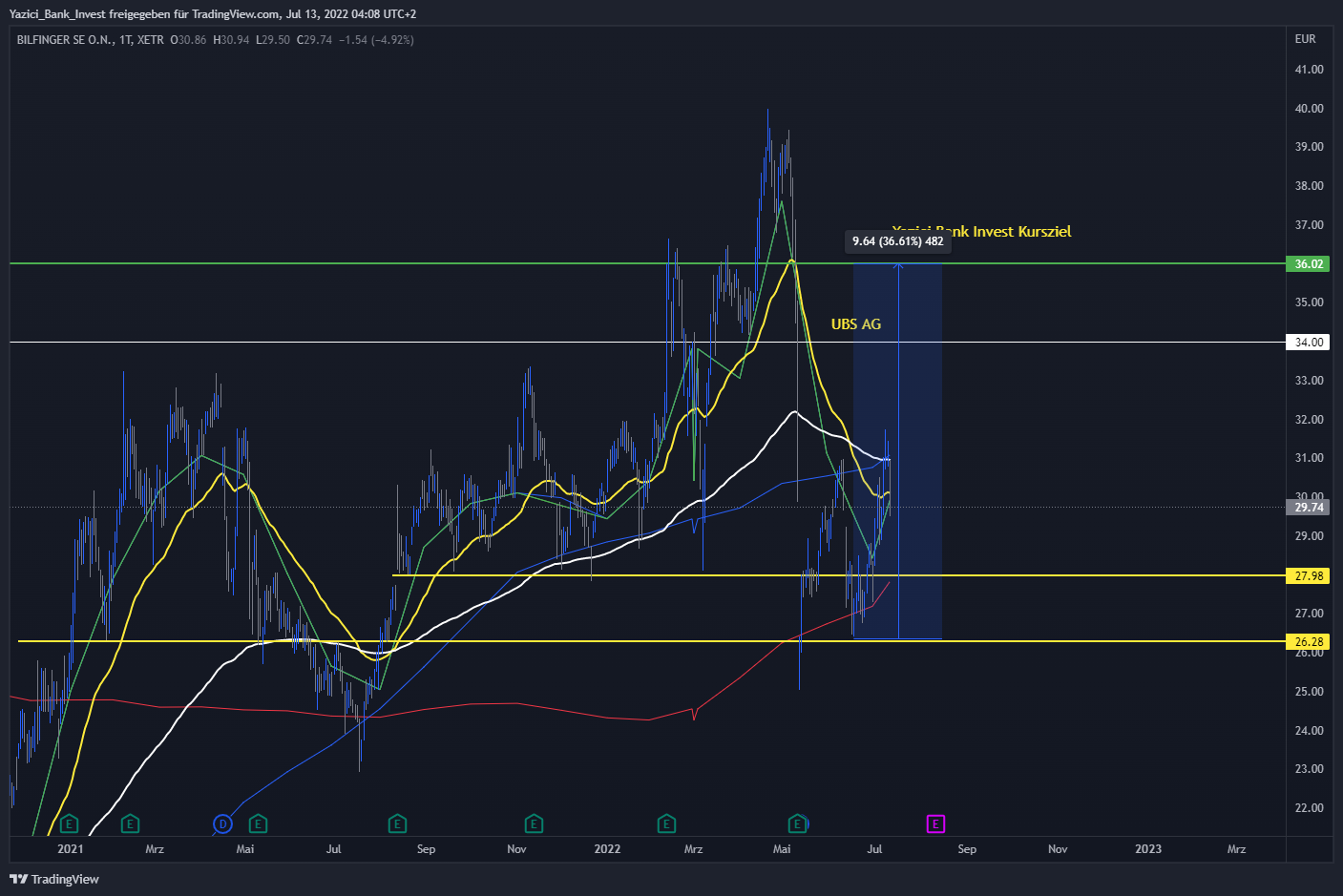Open the TradingView logo
Image resolution: width=1343 pixels, height=896 pixels.
[54, 879]
